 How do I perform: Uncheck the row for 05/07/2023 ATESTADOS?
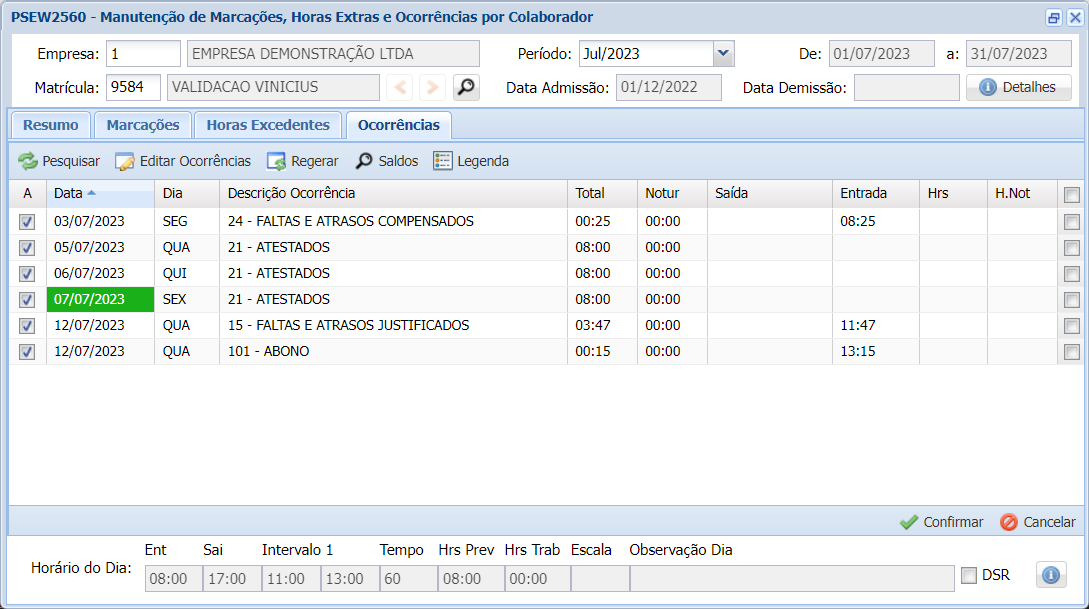26,247
